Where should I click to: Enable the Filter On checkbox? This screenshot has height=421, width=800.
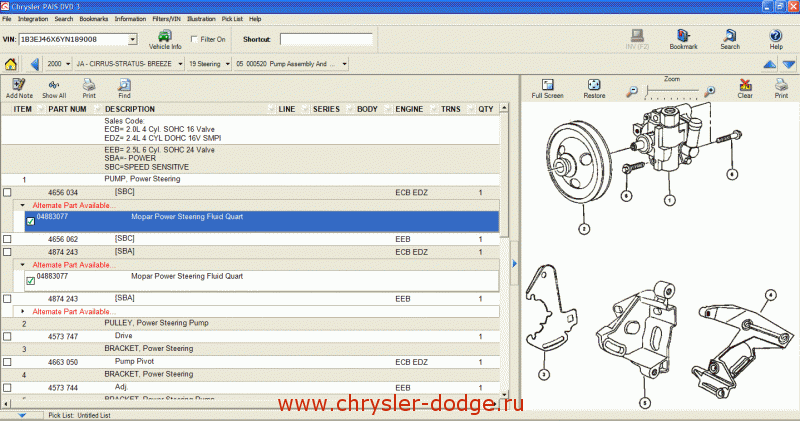194,39
